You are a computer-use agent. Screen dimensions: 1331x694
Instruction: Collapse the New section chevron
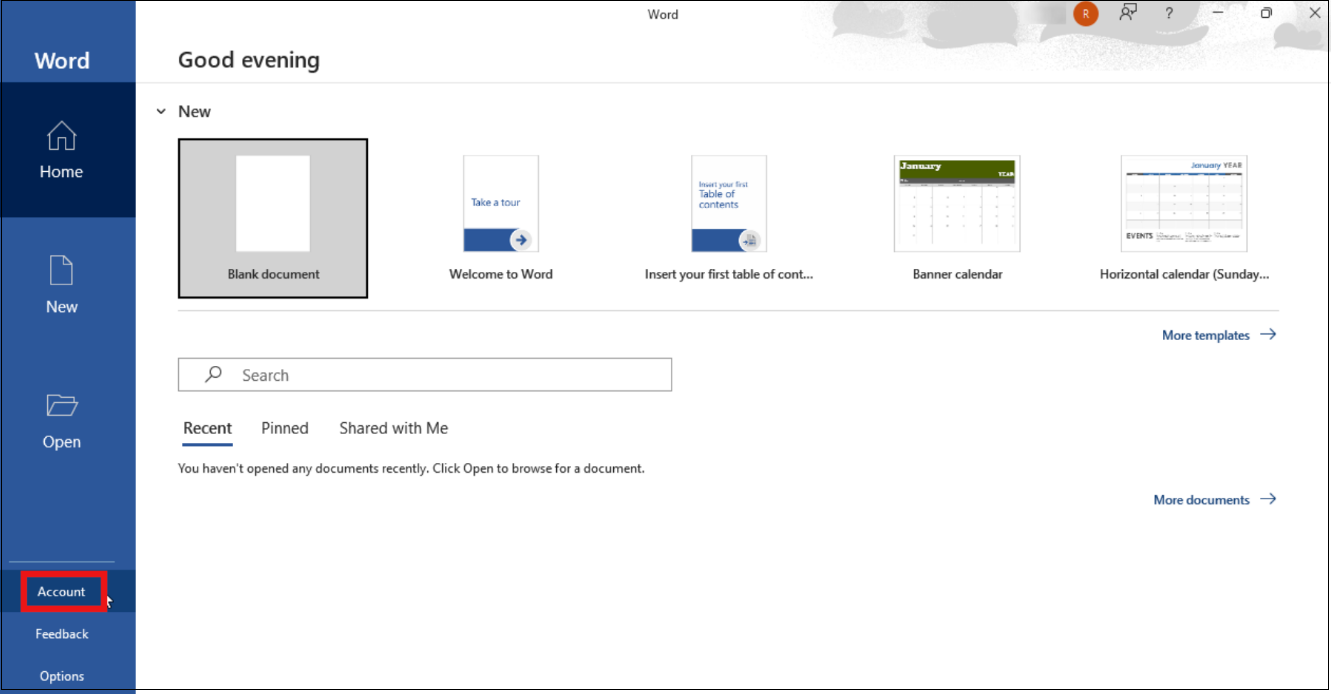(x=161, y=112)
